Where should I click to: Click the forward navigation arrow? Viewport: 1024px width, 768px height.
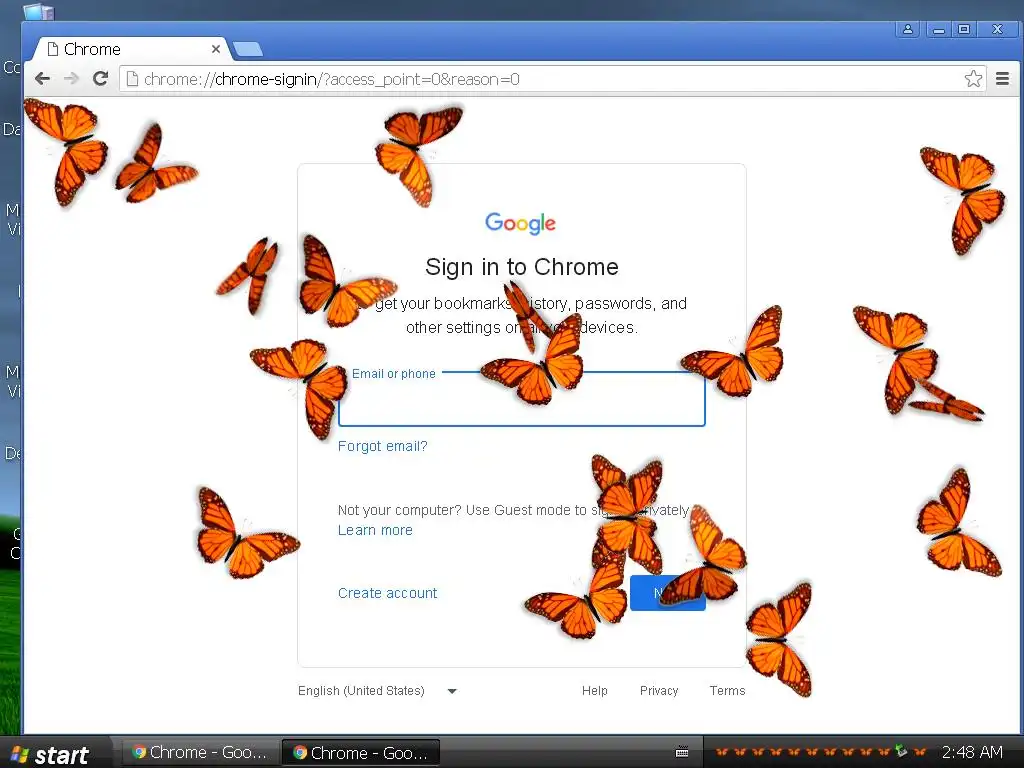tap(71, 79)
